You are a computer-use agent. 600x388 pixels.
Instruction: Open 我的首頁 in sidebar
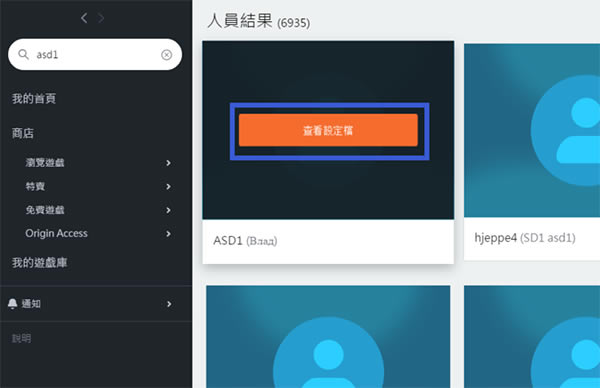tap(34, 99)
